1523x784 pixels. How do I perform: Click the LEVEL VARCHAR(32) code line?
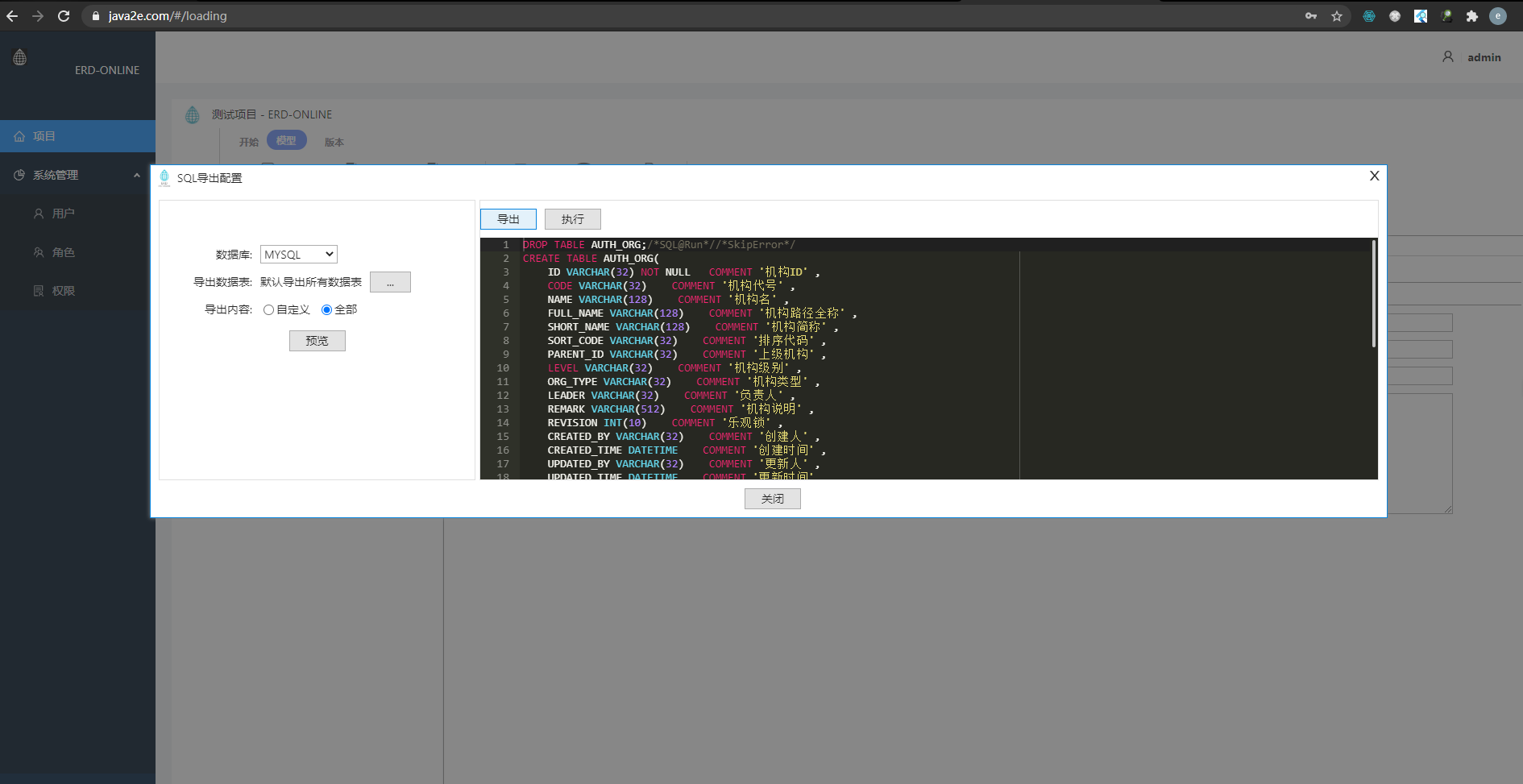pyautogui.click(x=674, y=368)
